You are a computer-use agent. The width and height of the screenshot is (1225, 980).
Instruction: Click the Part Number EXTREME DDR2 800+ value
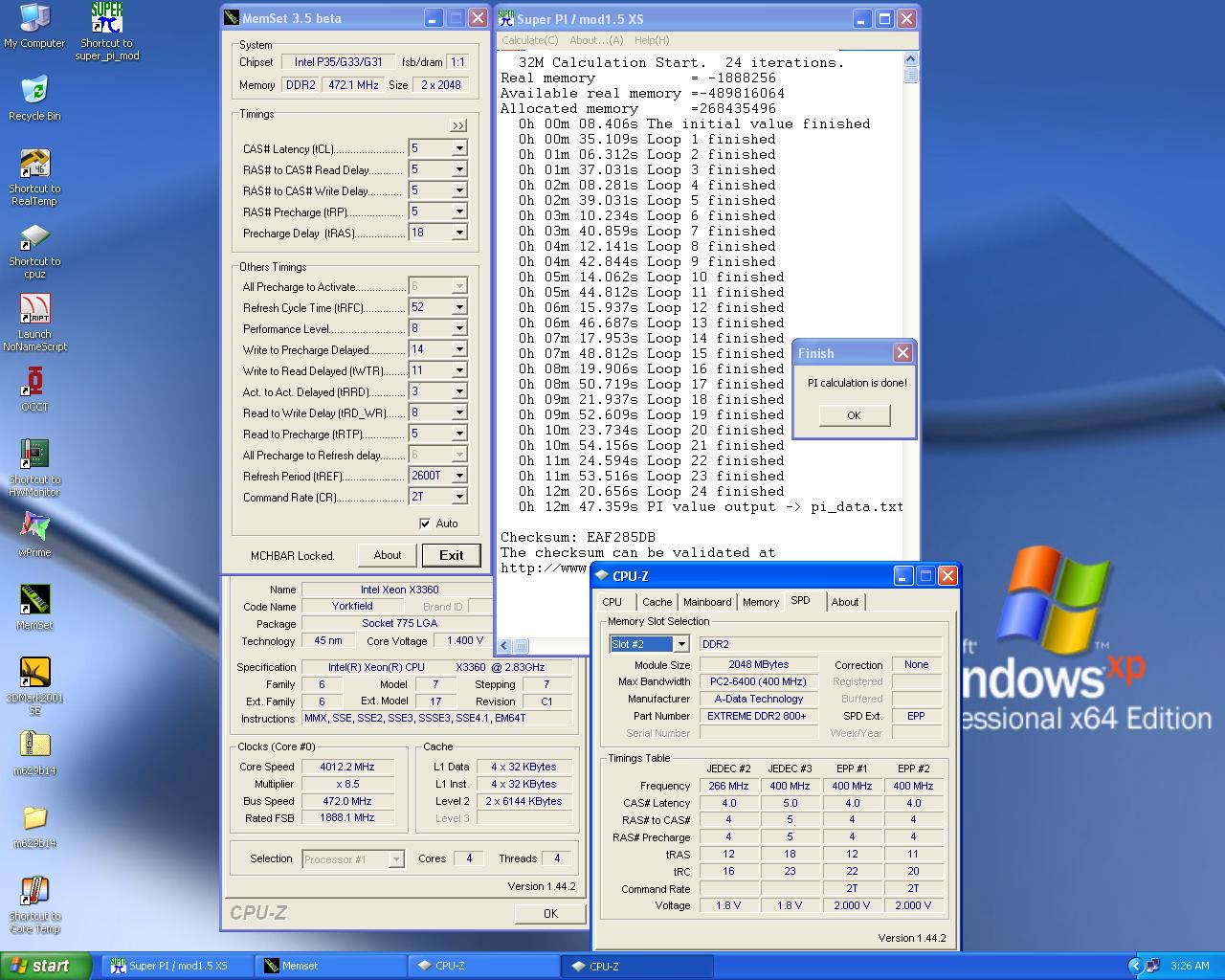[x=759, y=716]
